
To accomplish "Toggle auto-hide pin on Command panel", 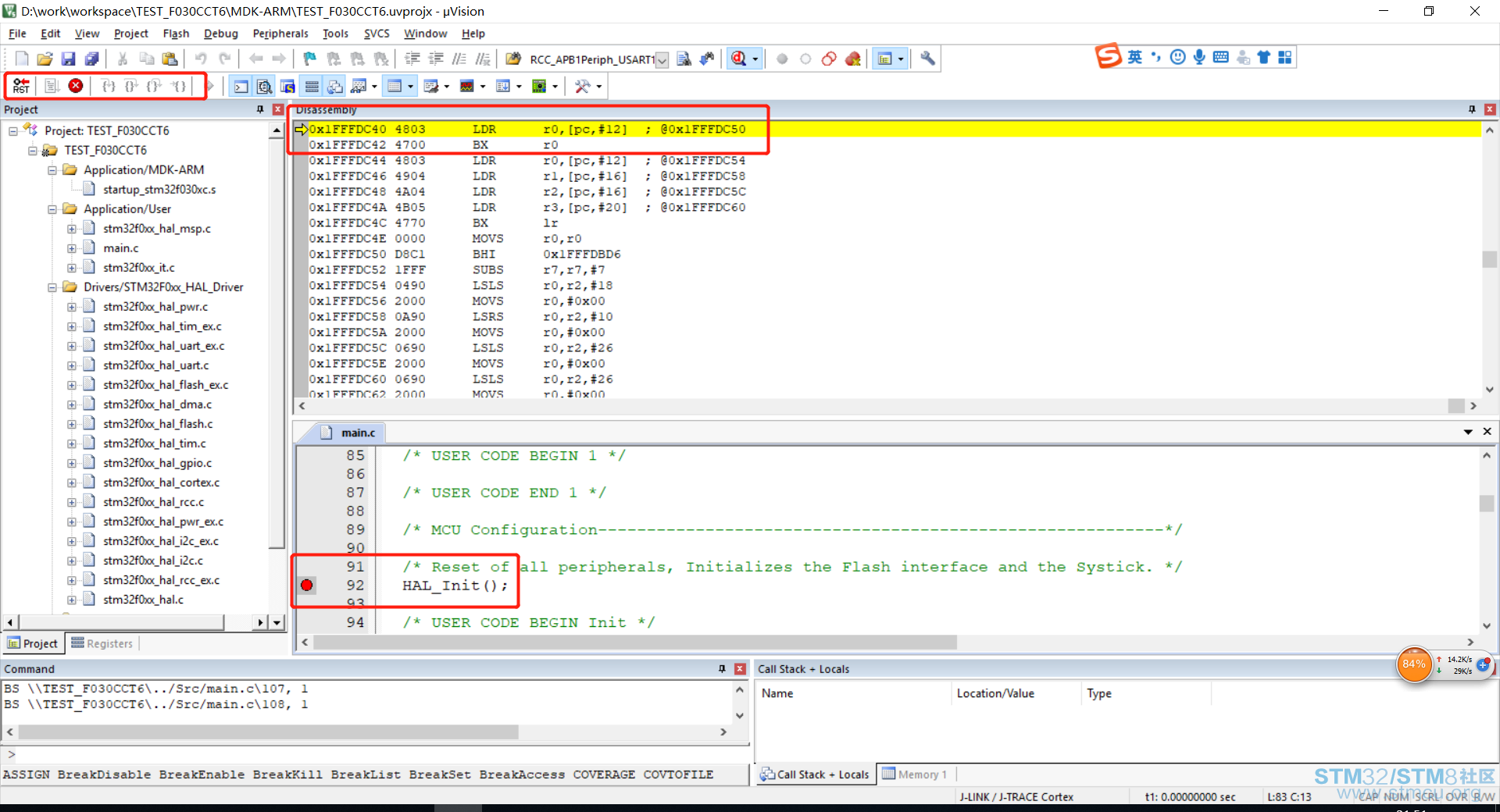I will coord(723,668).
